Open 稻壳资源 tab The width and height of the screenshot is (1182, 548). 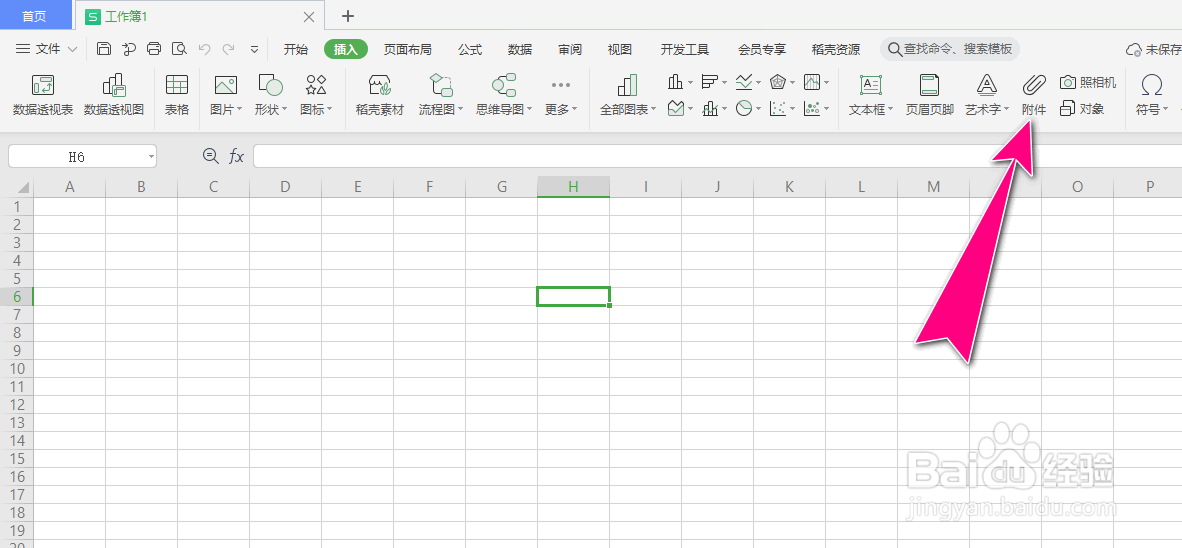(836, 50)
